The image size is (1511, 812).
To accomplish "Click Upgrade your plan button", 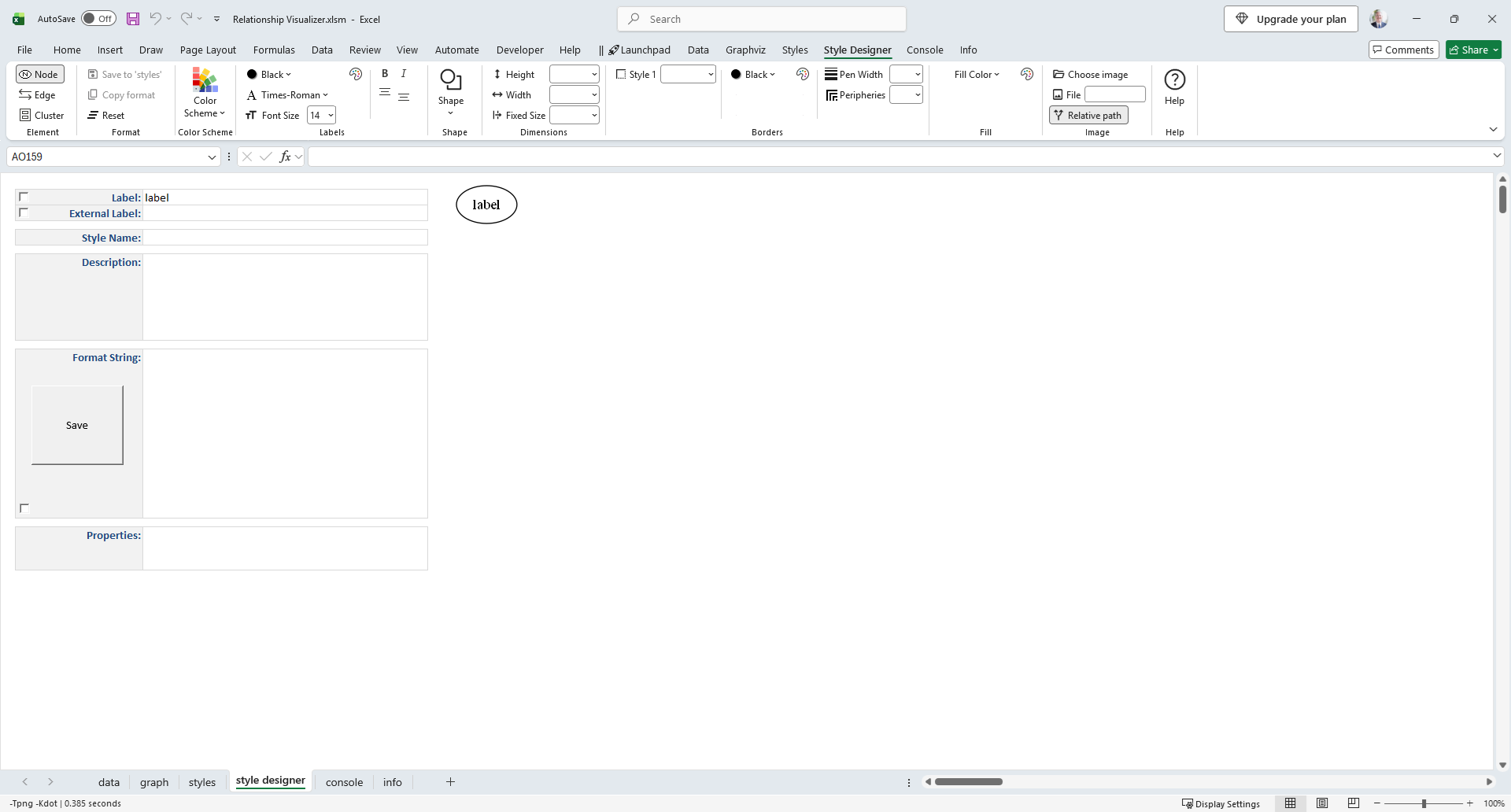I will click(x=1291, y=19).
